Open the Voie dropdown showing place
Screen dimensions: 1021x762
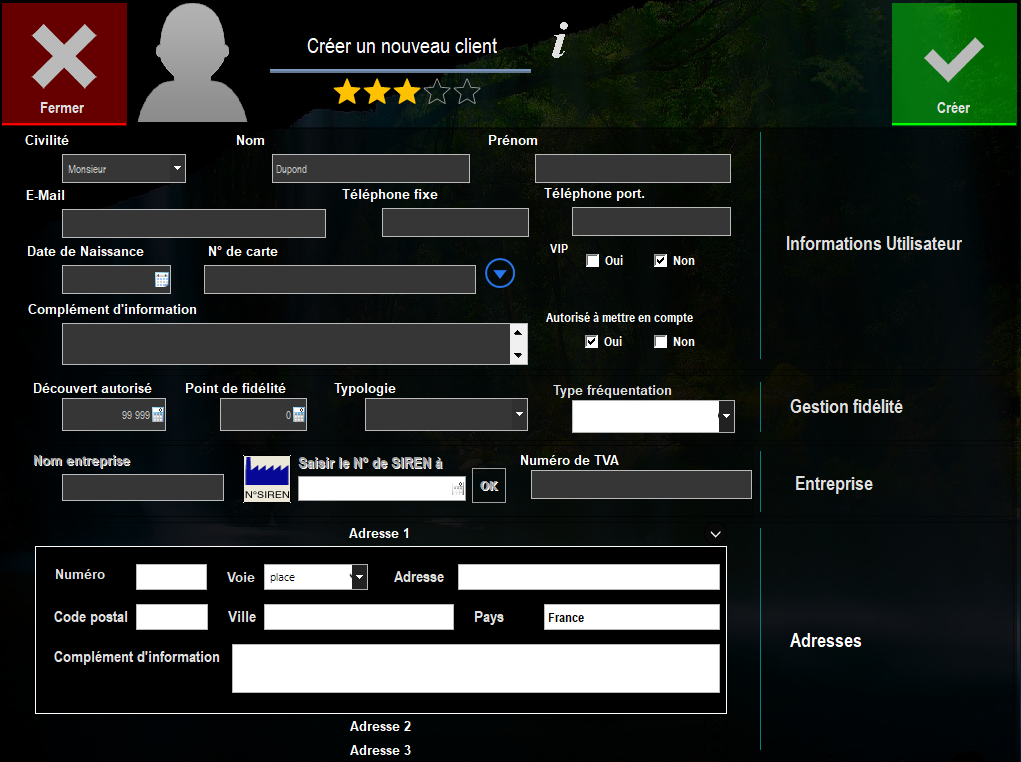point(316,577)
